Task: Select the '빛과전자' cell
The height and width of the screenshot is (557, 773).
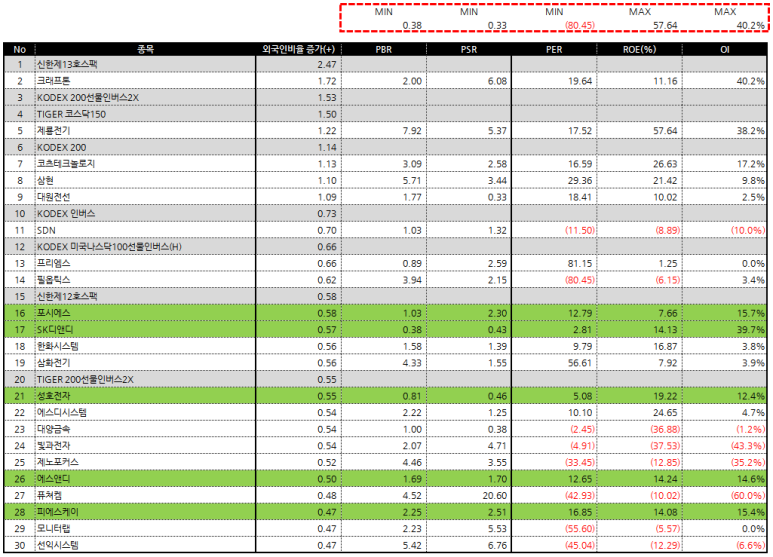Action: [145, 446]
